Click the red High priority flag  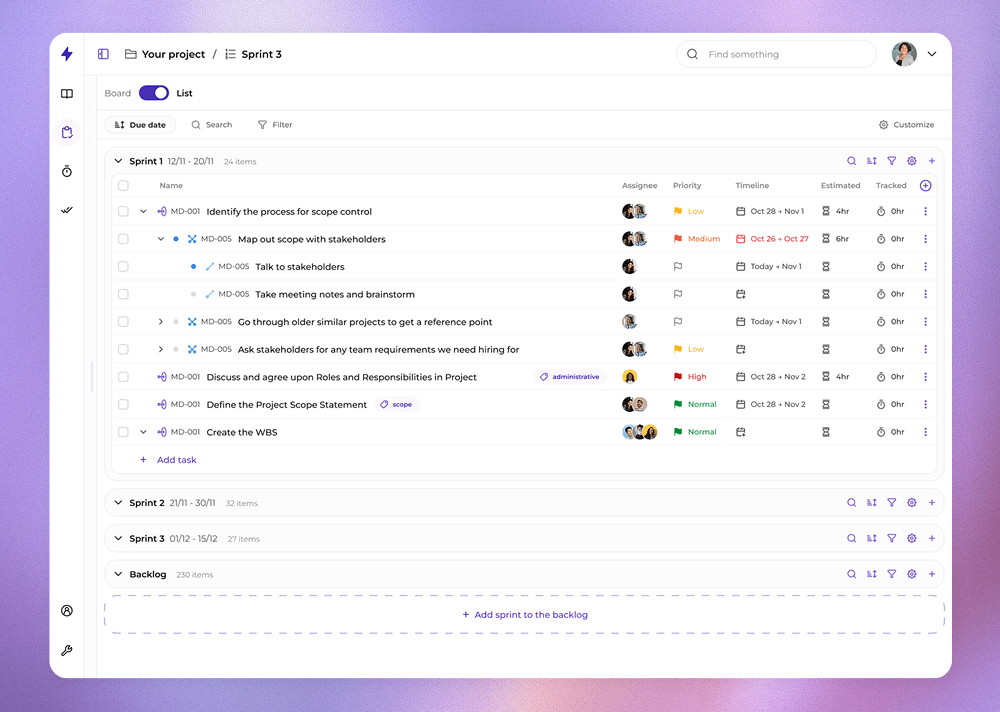678,377
